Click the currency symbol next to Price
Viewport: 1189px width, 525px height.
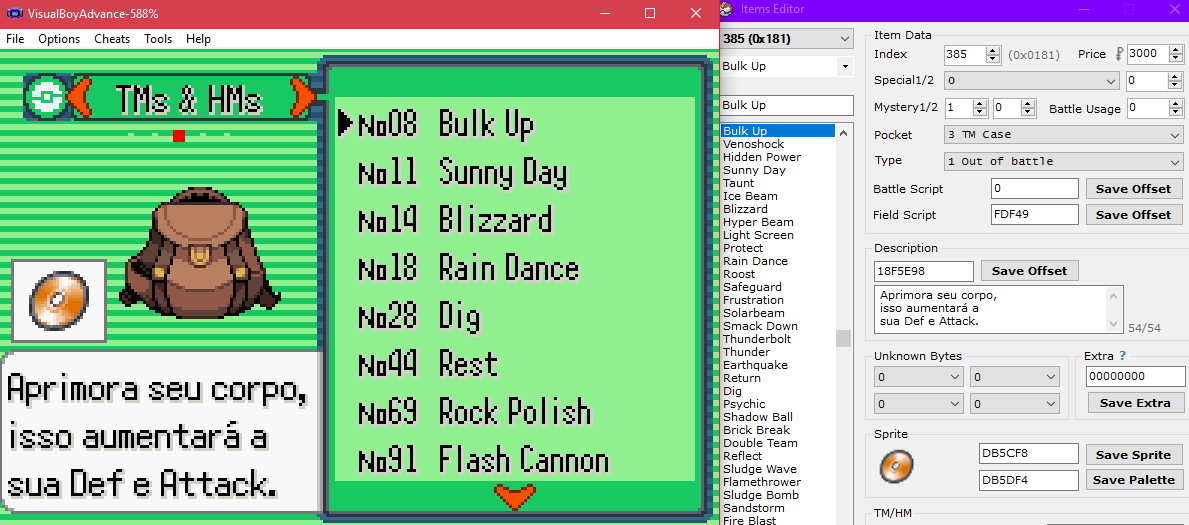[1119, 54]
